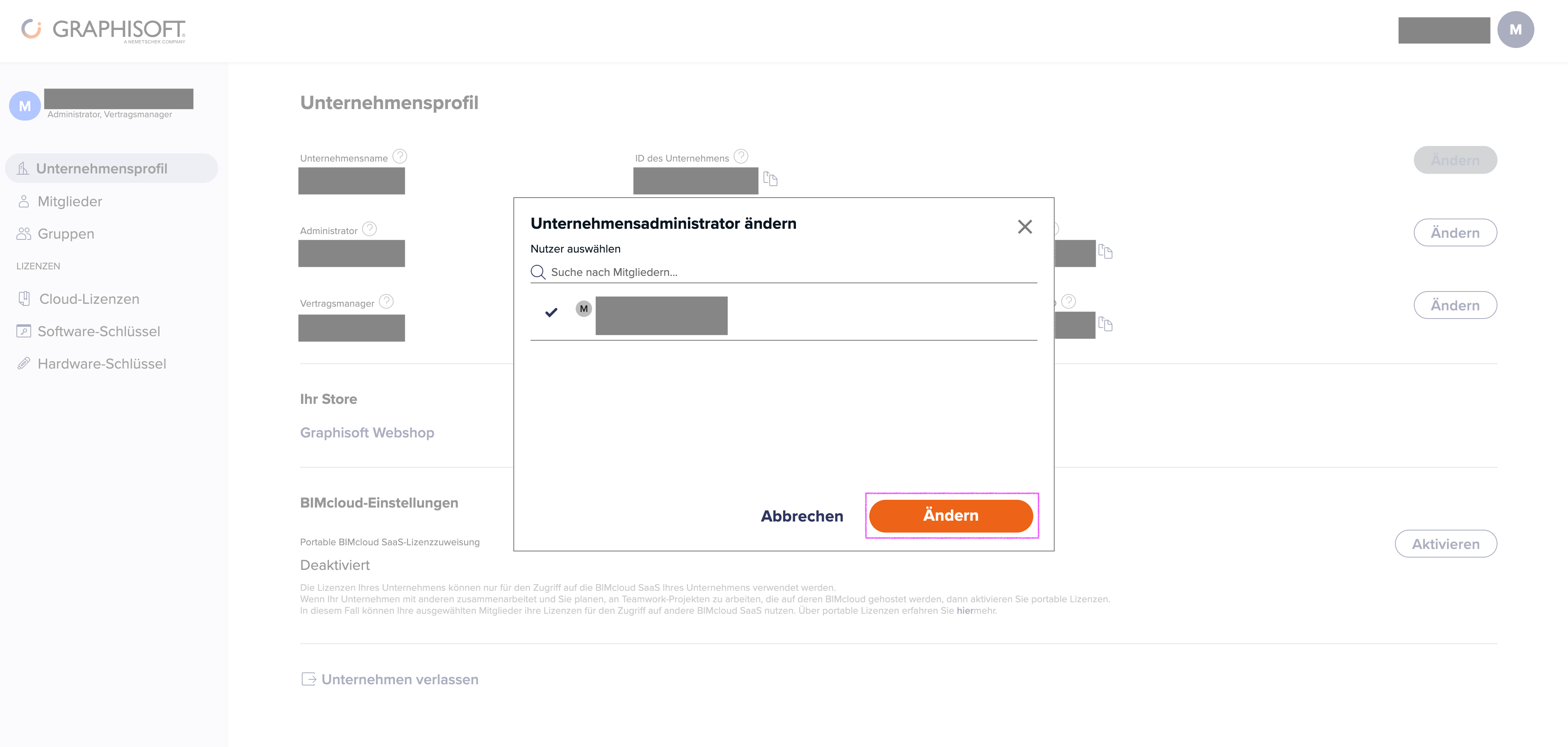Confirm with the orange Ändern button
Image resolution: width=1568 pixels, height=747 pixels.
(x=951, y=516)
